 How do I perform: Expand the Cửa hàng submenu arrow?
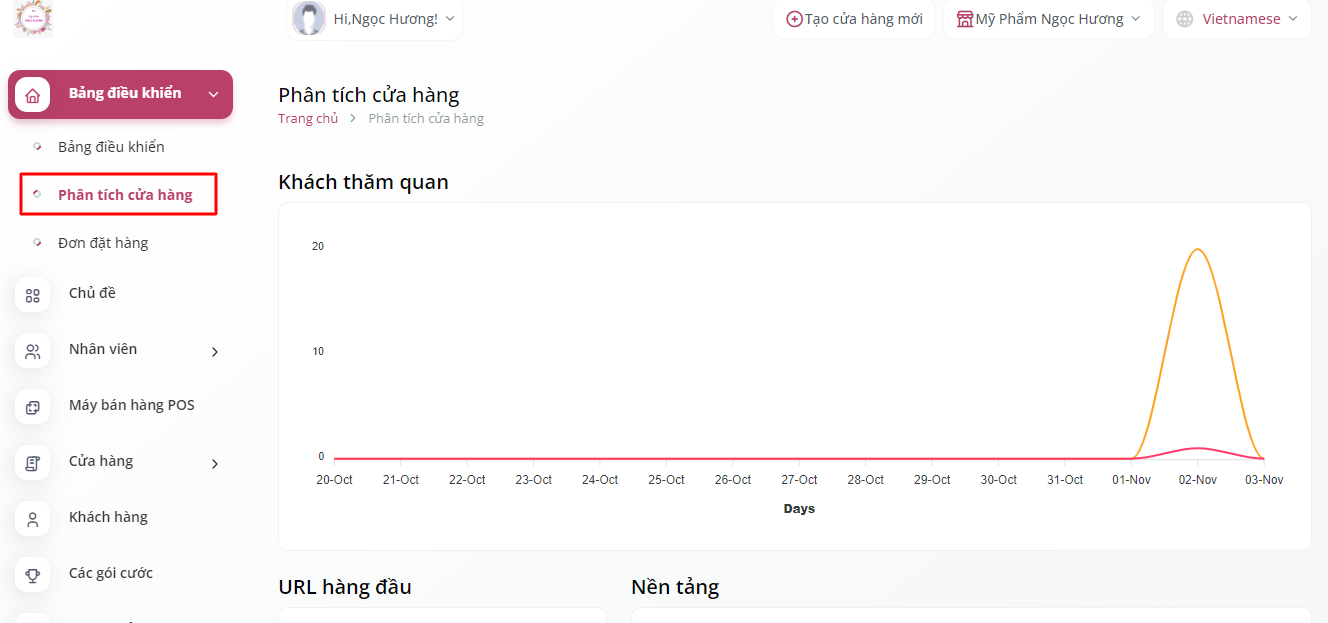tap(215, 464)
